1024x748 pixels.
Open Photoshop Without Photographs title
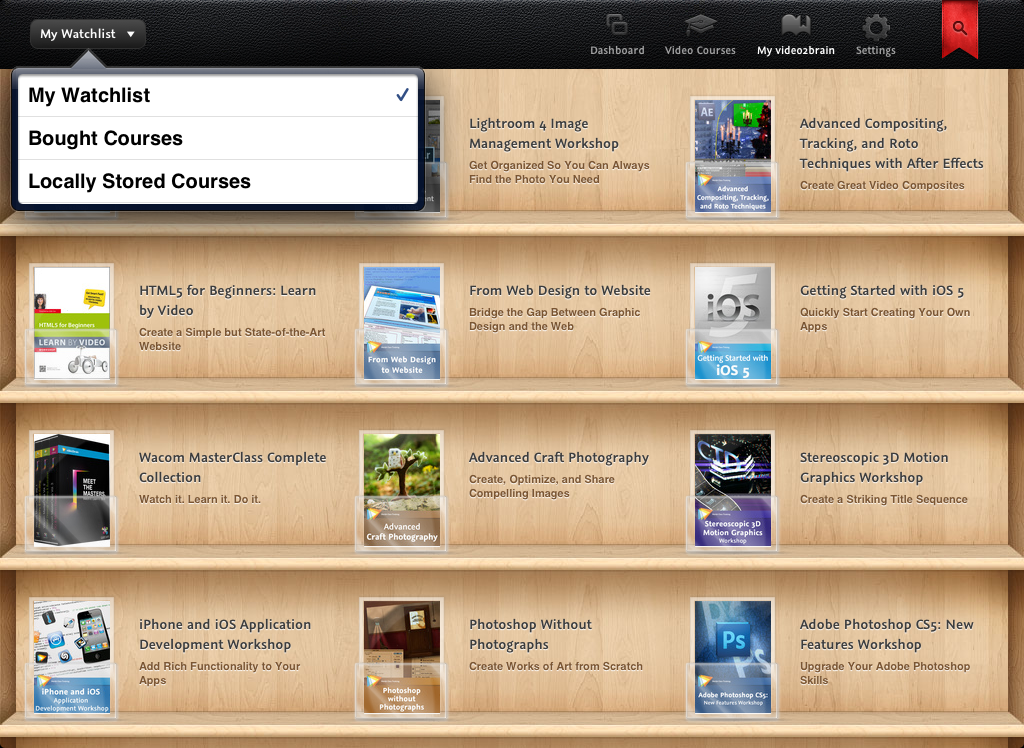pos(530,634)
